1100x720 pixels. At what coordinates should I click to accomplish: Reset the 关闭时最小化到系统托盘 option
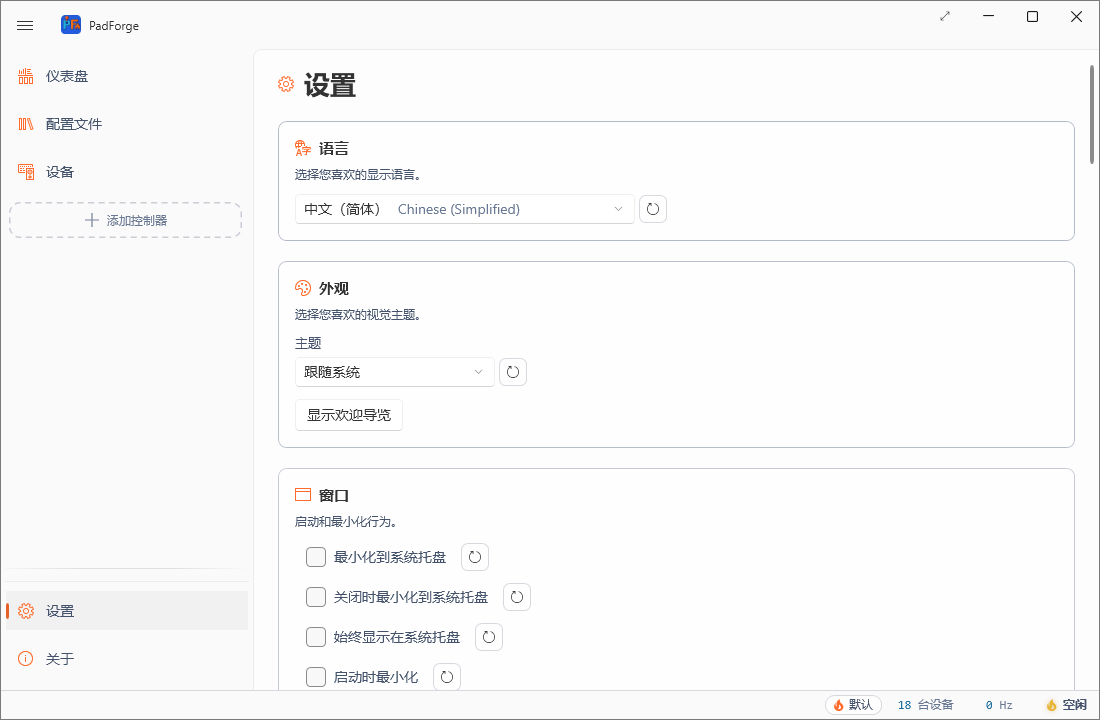pos(517,597)
